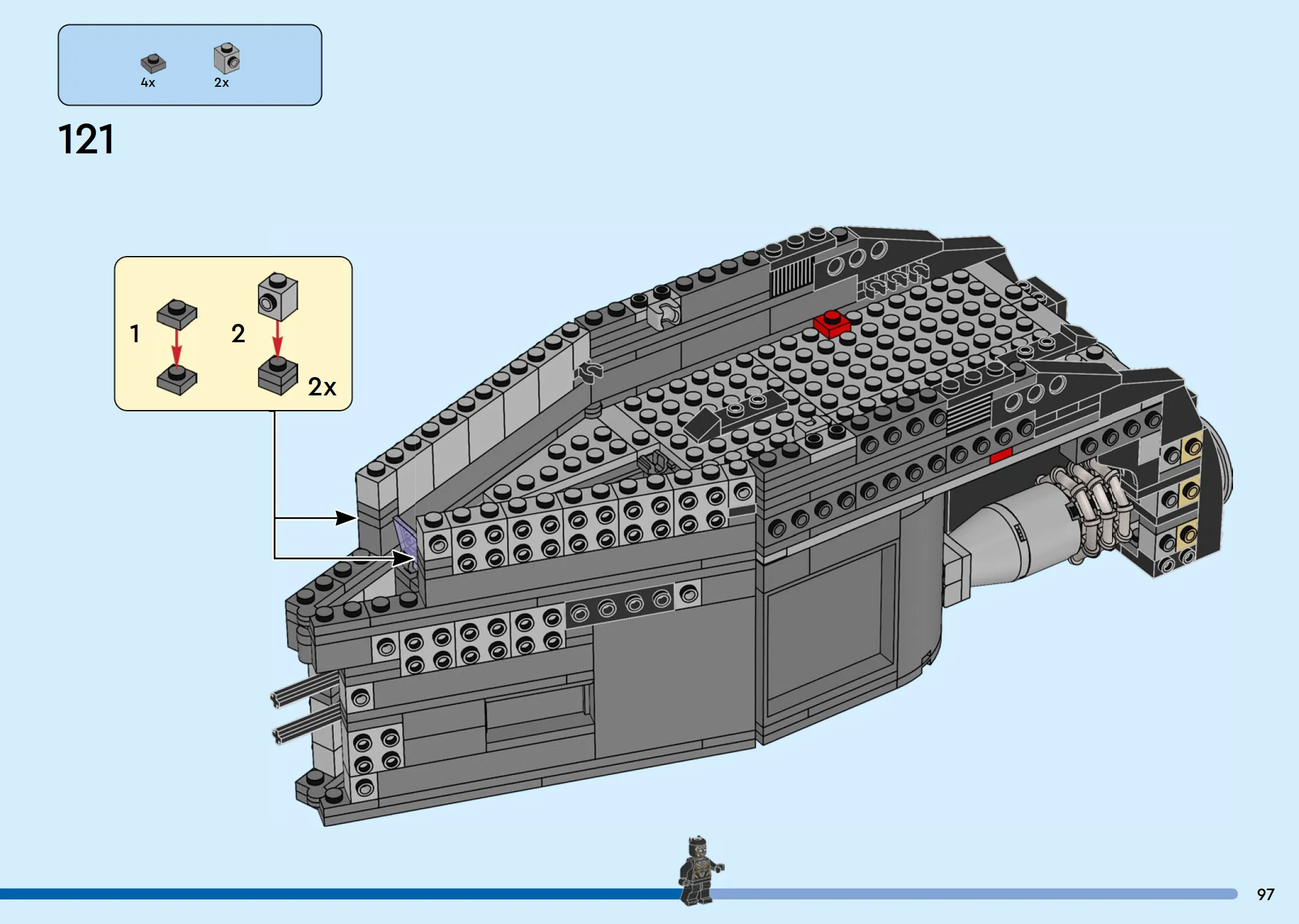Click page number 97

click(1265, 895)
